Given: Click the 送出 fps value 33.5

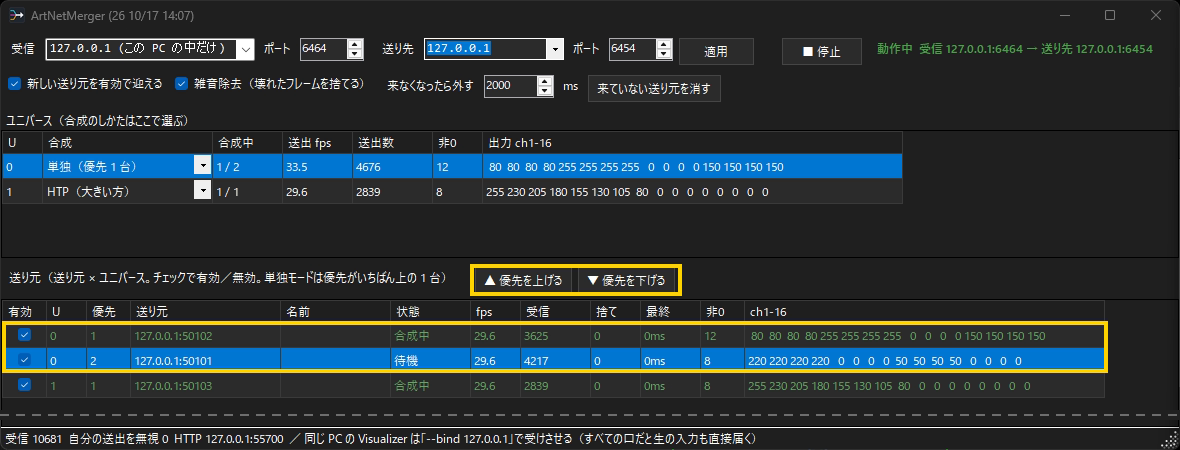Looking at the screenshot, I should [318, 166].
